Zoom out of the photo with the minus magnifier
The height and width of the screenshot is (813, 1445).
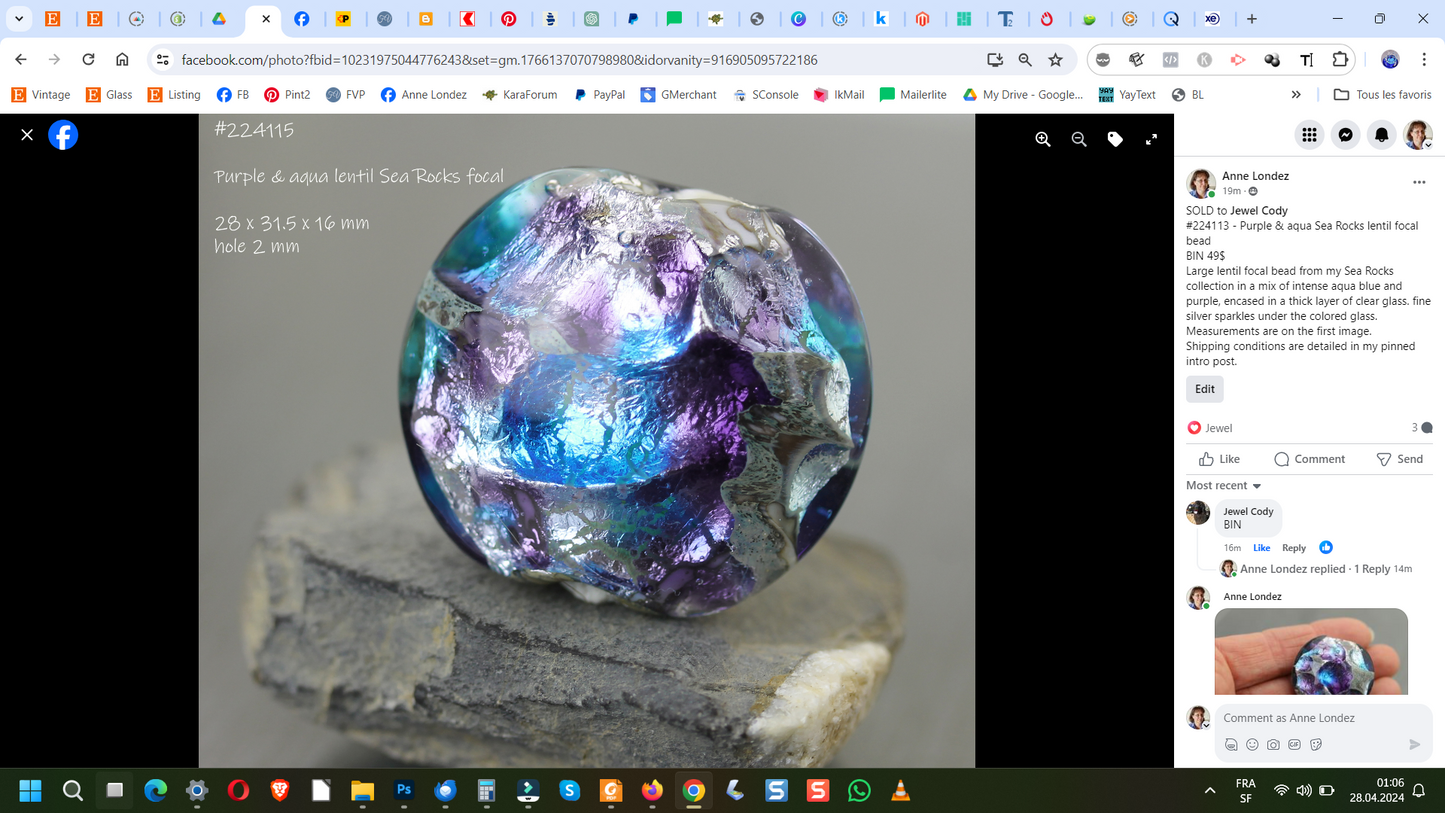pyautogui.click(x=1079, y=140)
